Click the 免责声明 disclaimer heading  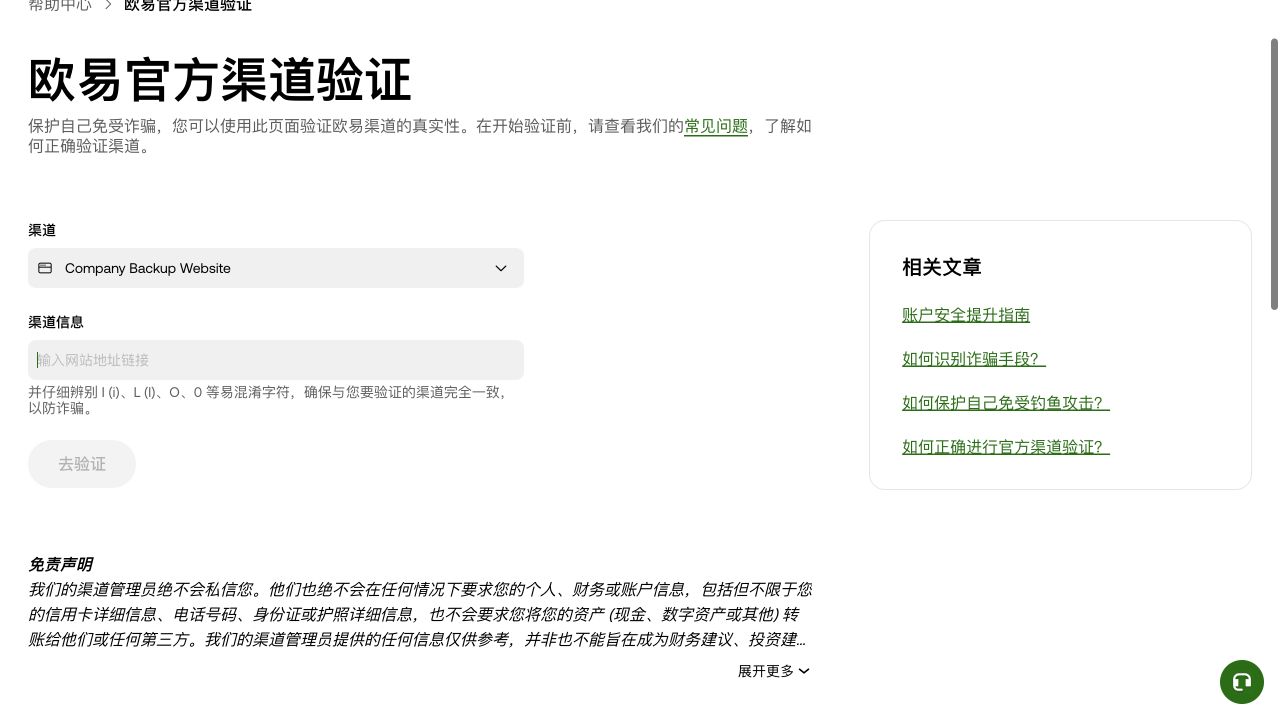(60, 564)
